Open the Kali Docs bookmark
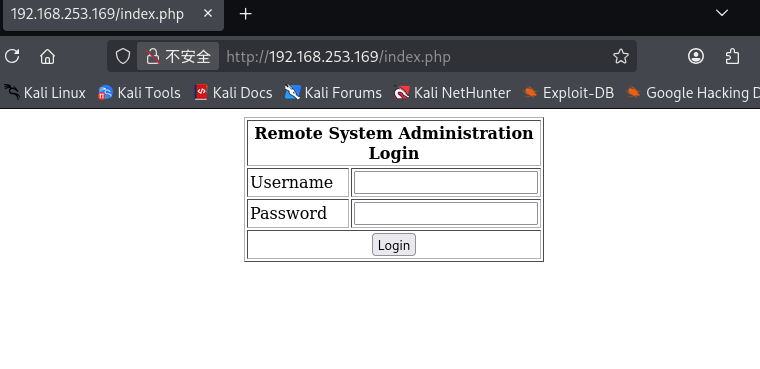The height and width of the screenshot is (369, 760). (x=233, y=93)
